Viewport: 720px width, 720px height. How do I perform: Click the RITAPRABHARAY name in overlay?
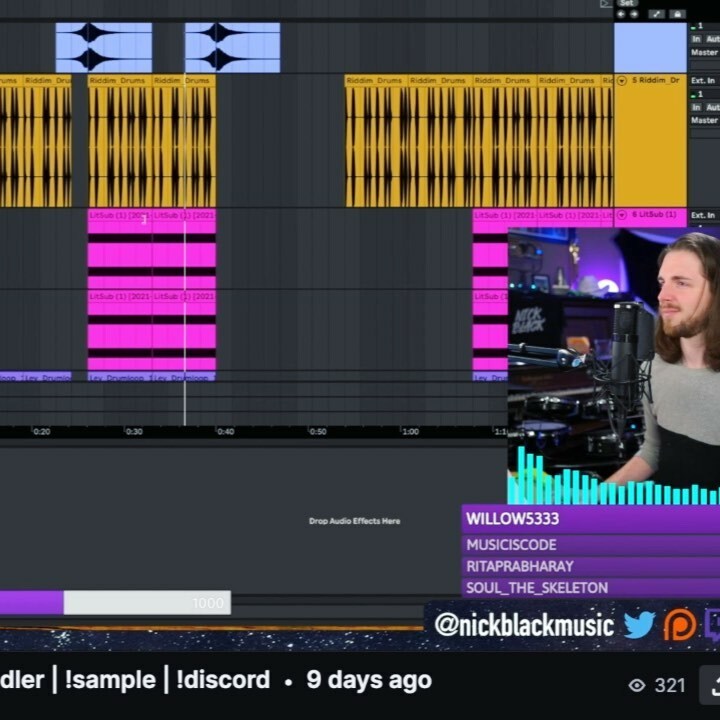pyautogui.click(x=520, y=566)
